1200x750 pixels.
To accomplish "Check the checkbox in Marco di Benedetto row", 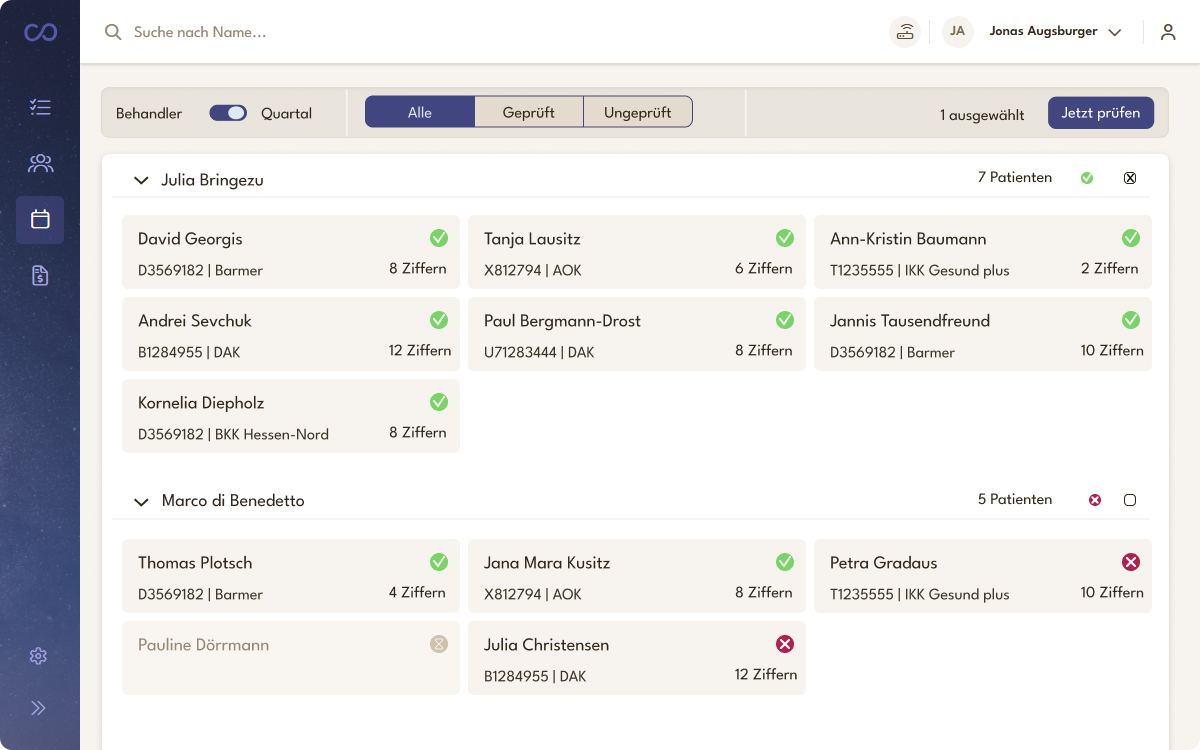I will point(1130,500).
